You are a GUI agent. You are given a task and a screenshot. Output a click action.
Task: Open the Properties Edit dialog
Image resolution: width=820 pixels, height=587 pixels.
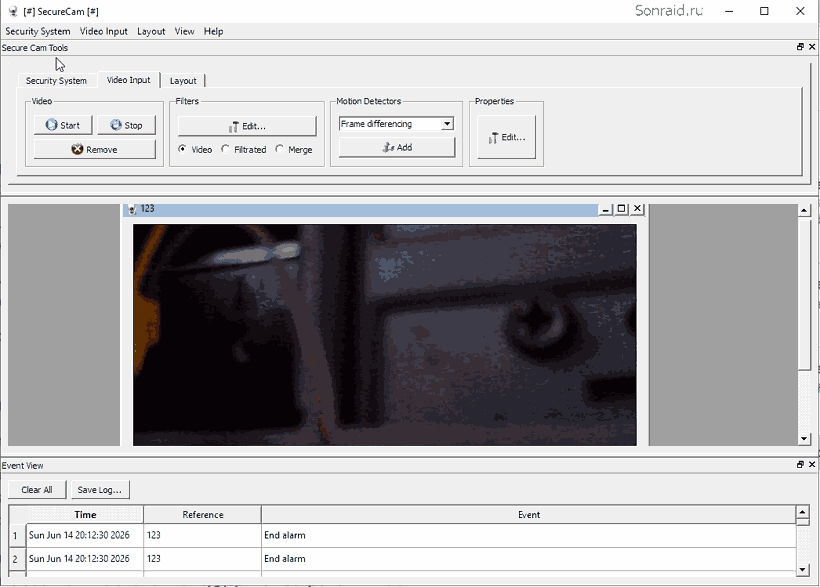[x=506, y=137]
